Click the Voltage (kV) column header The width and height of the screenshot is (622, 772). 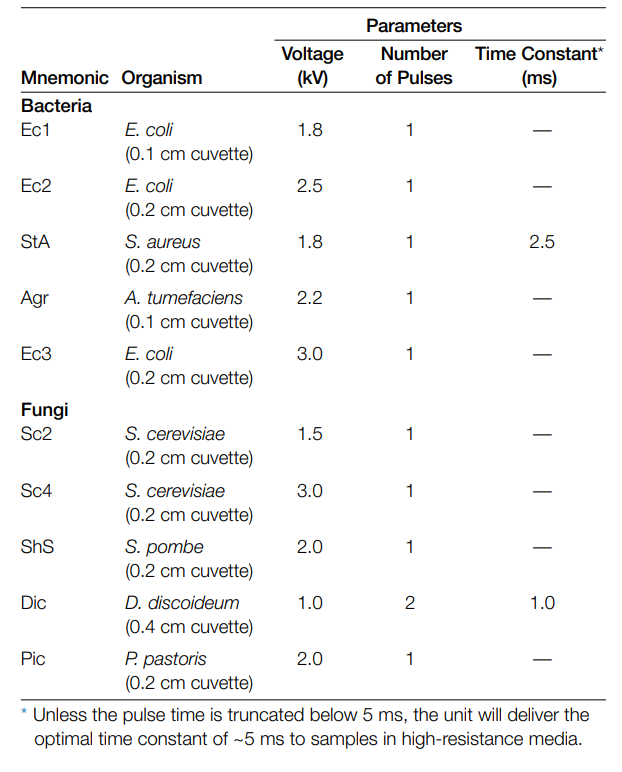coord(312,65)
